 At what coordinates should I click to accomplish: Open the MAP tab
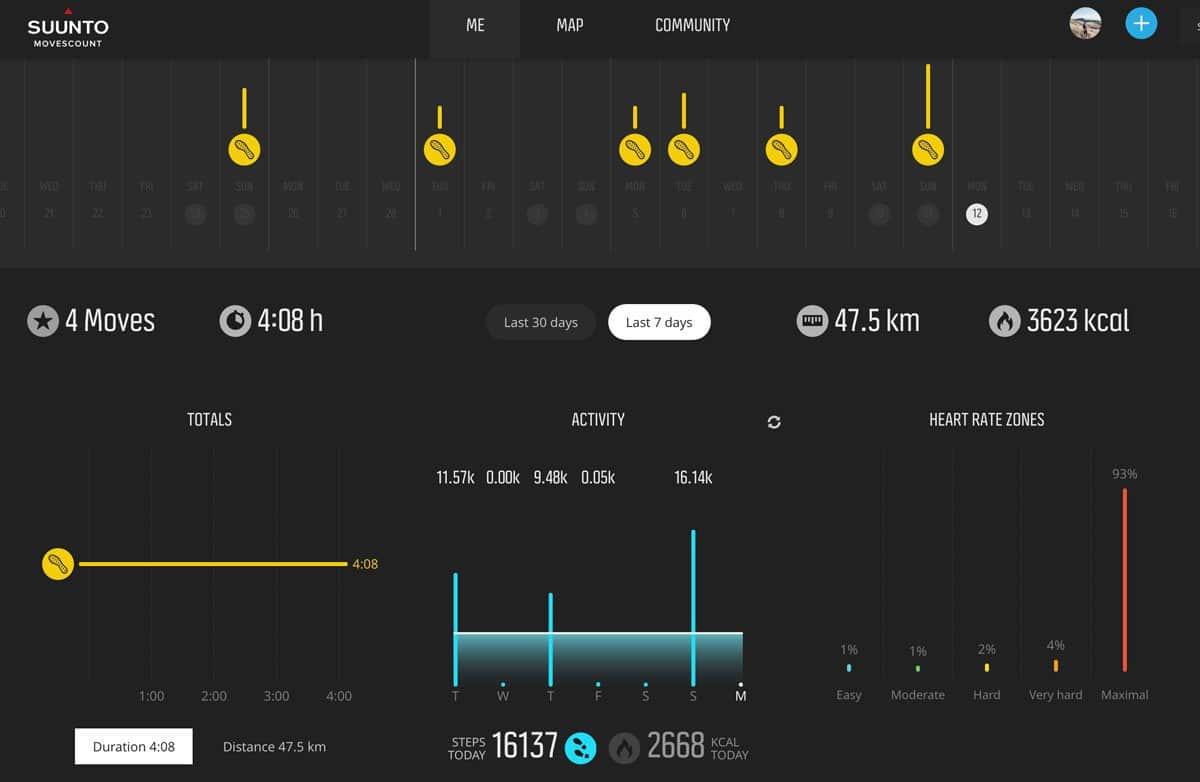tap(569, 25)
